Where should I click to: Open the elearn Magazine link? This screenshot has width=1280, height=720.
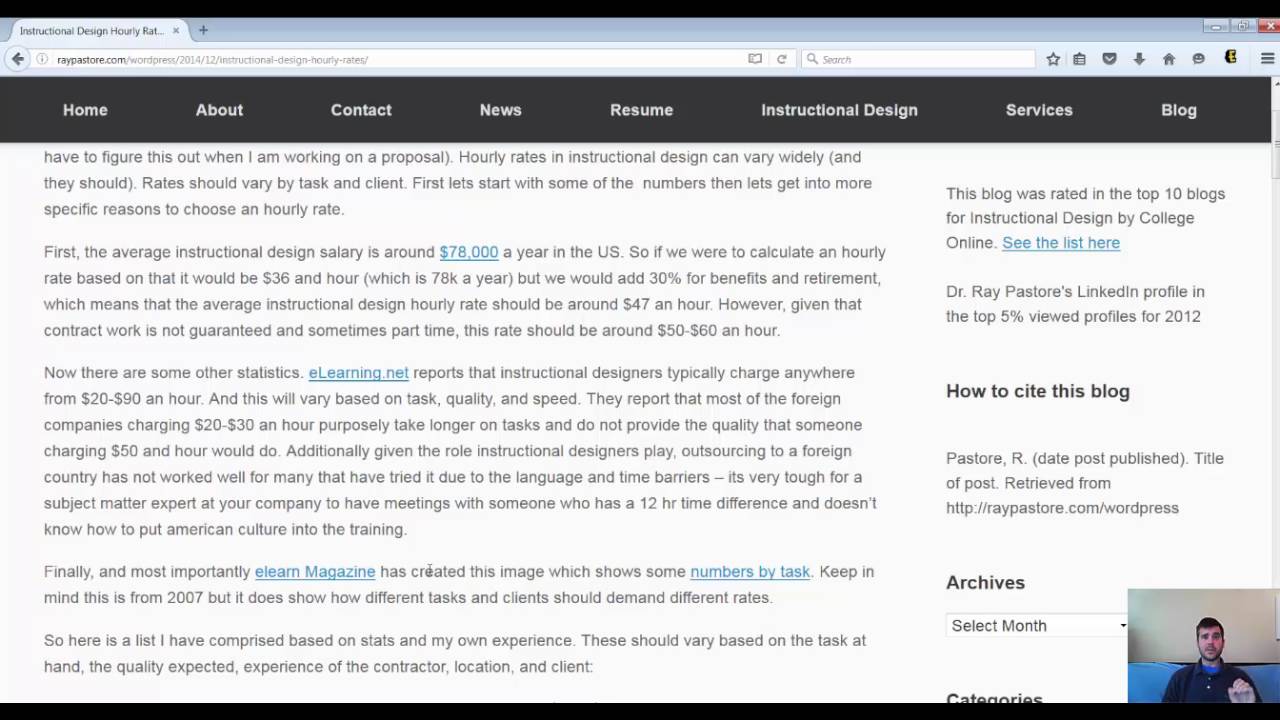coord(315,571)
